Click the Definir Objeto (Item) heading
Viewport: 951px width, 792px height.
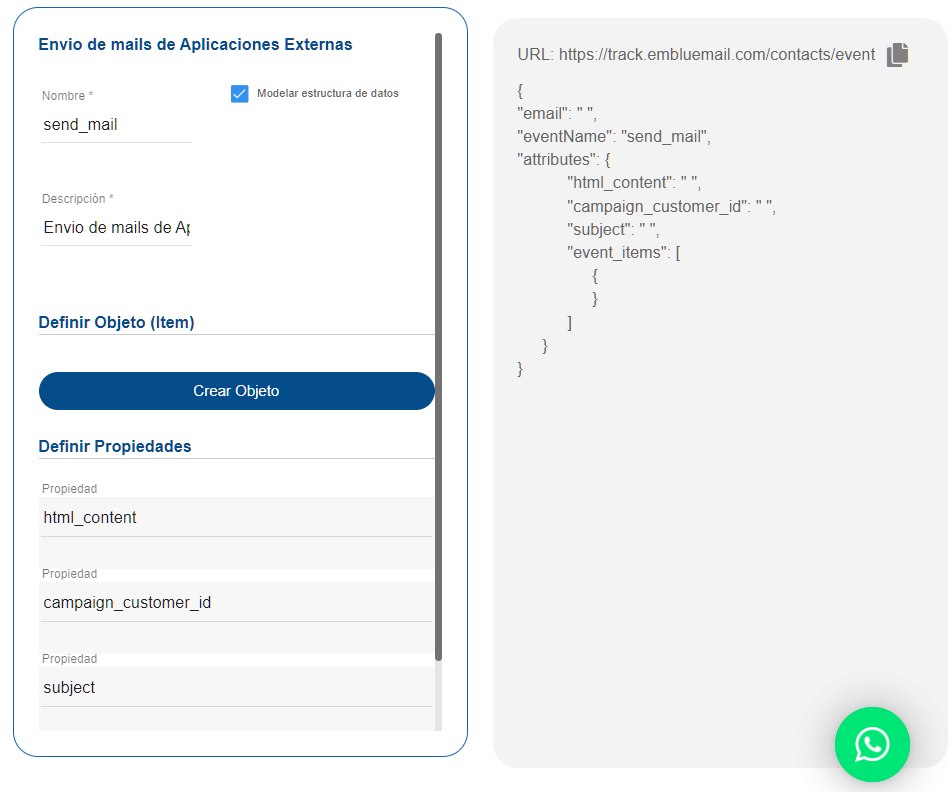(116, 322)
